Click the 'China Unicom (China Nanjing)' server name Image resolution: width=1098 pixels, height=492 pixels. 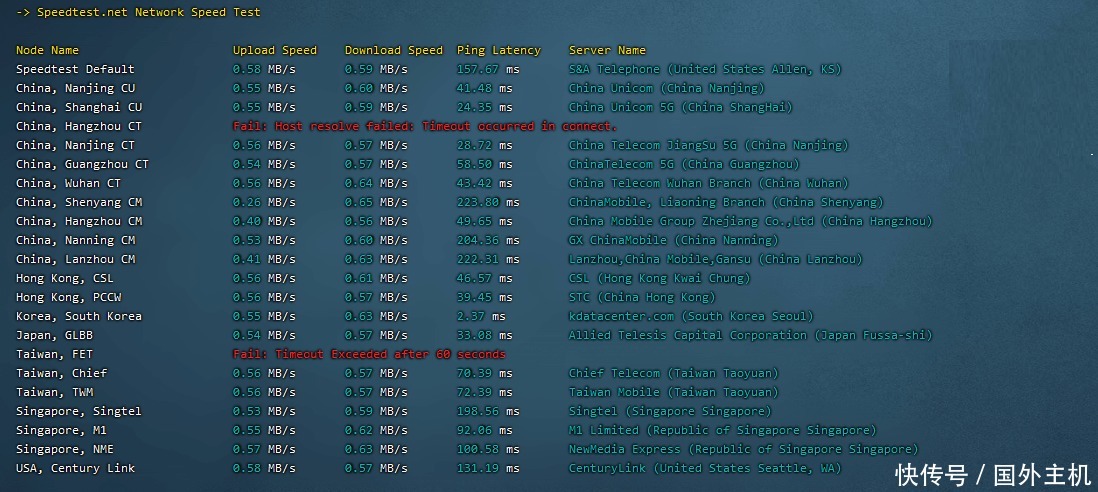[x=667, y=88]
